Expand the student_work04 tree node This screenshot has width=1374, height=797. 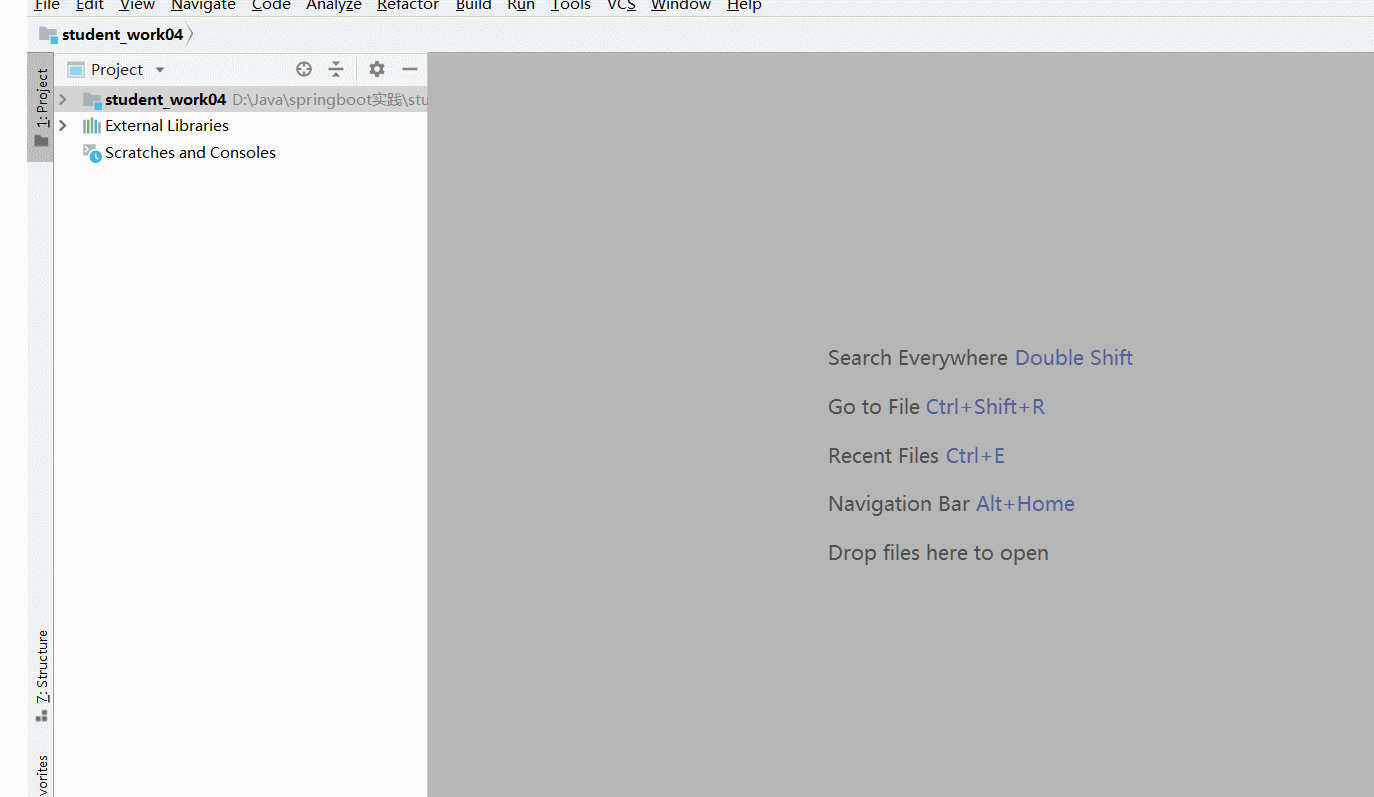point(62,99)
